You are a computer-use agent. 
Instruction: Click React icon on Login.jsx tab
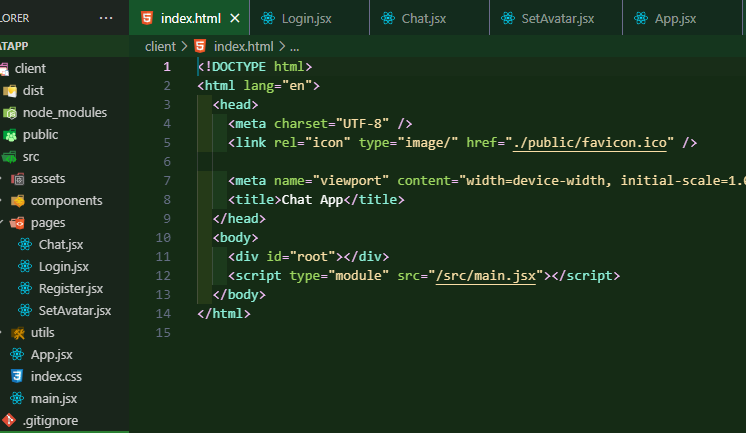coord(268,18)
